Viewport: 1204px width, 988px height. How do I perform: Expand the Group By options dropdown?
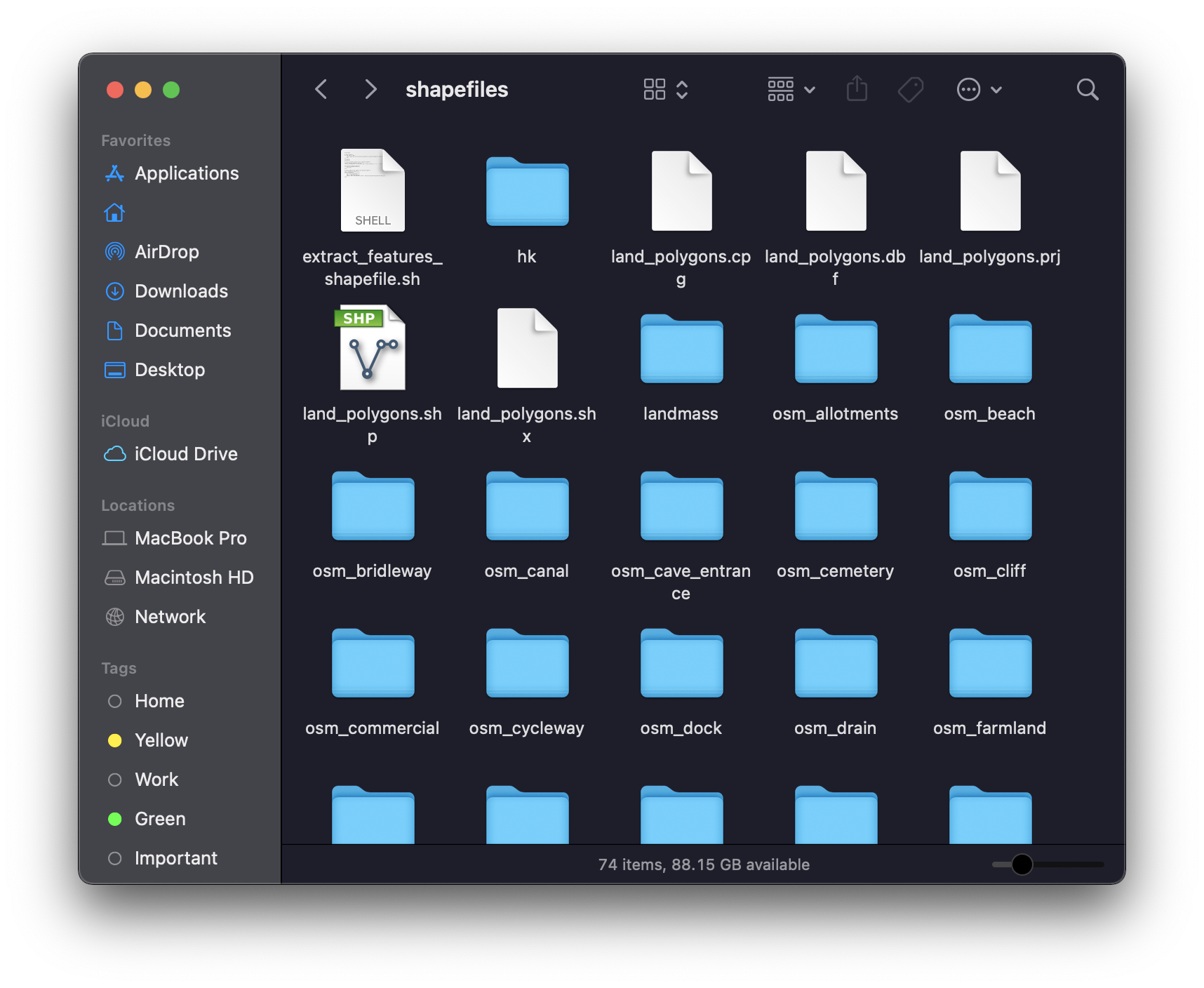coord(791,89)
